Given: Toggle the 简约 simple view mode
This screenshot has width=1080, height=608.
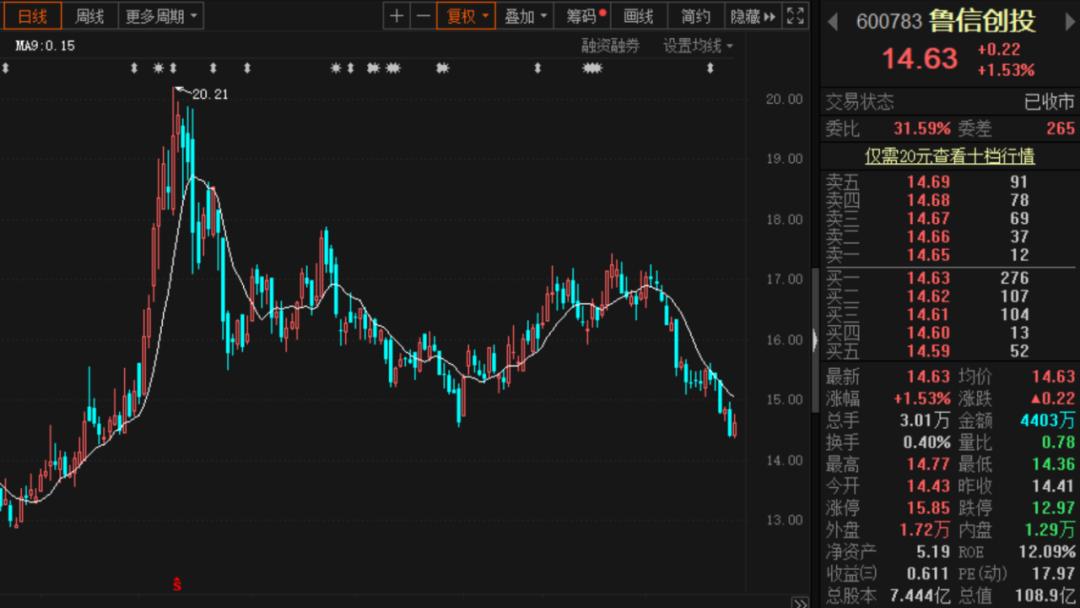Looking at the screenshot, I should point(696,16).
